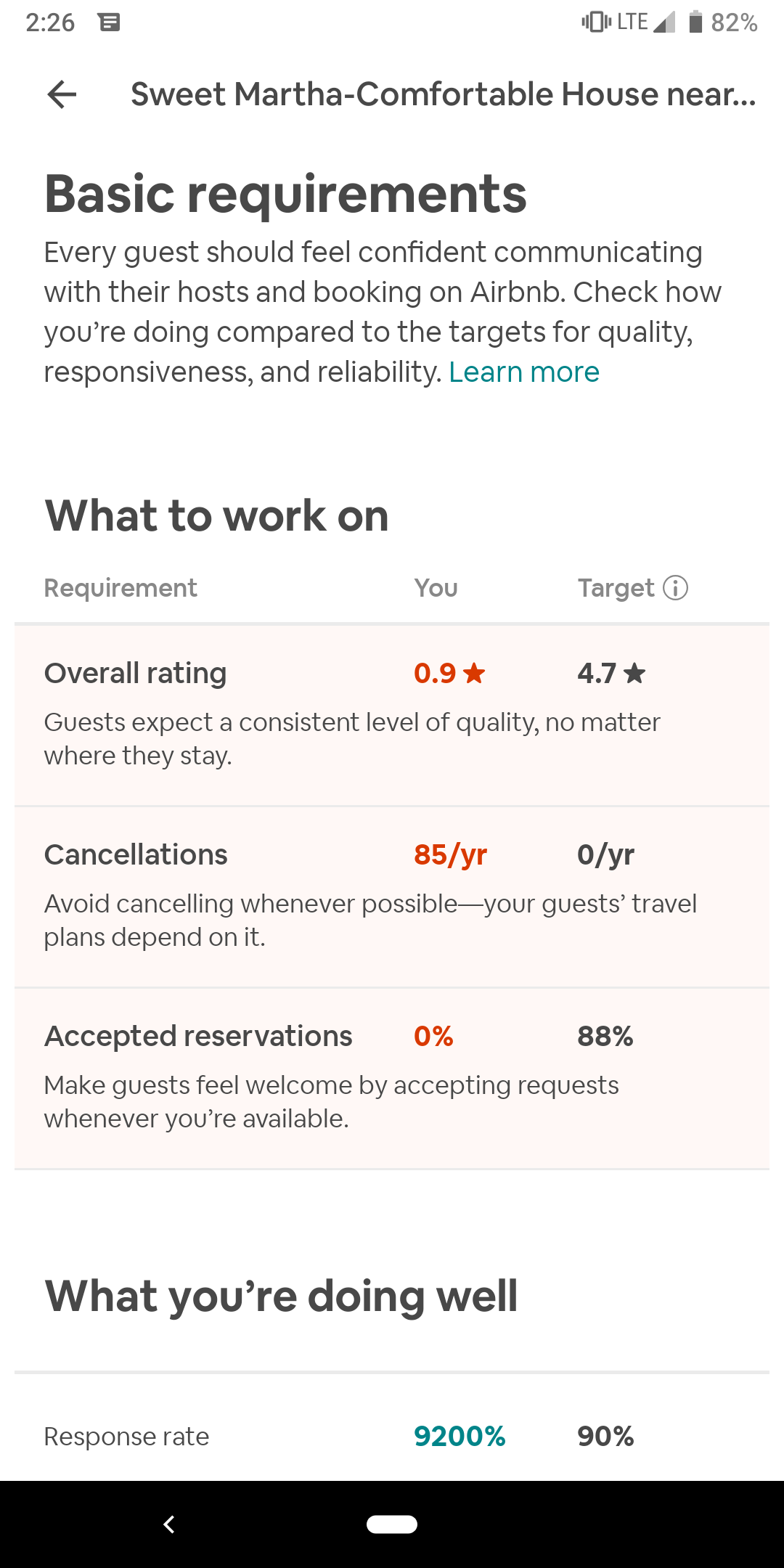
Task: Tap the home pill navigation button
Action: (392, 1524)
